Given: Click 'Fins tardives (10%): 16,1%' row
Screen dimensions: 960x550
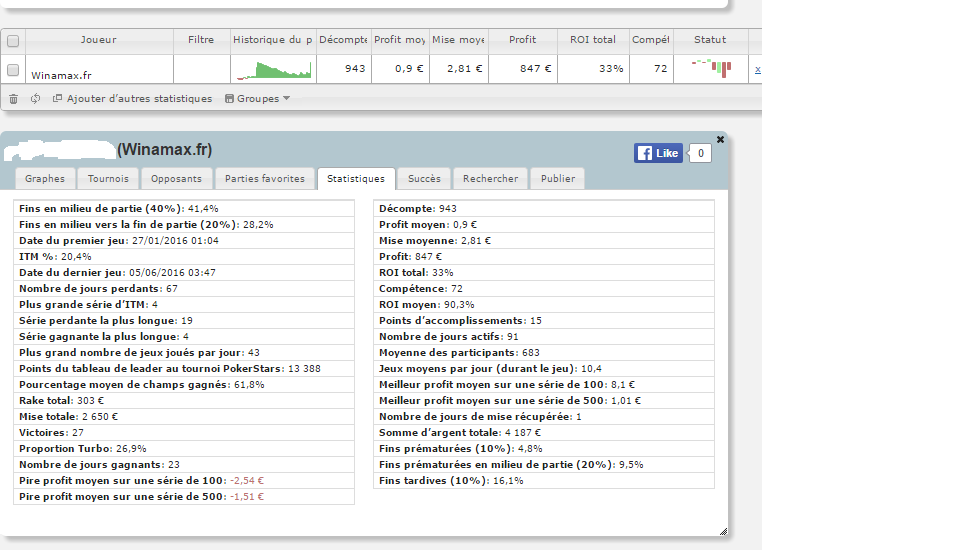Looking at the screenshot, I should tap(544, 480).
